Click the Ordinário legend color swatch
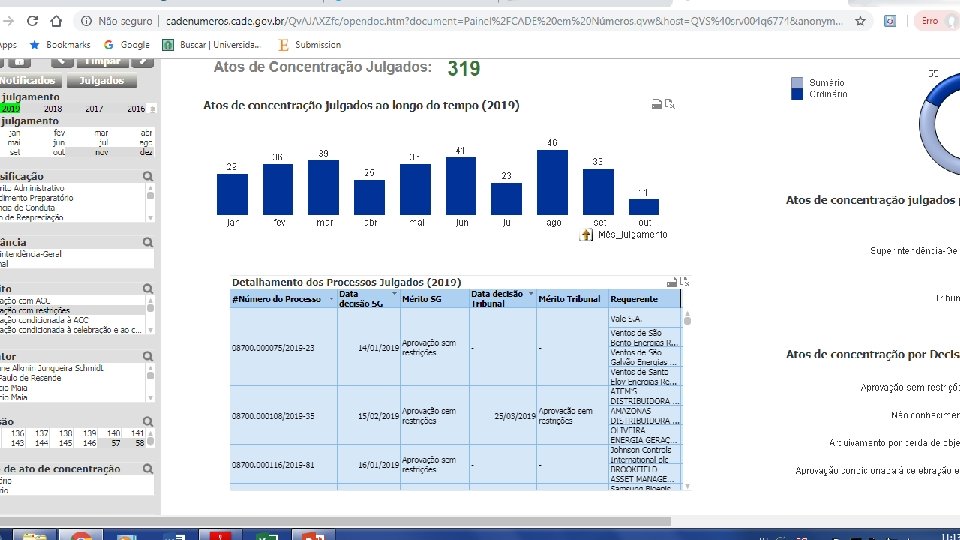The height and width of the screenshot is (540, 960). tap(797, 94)
